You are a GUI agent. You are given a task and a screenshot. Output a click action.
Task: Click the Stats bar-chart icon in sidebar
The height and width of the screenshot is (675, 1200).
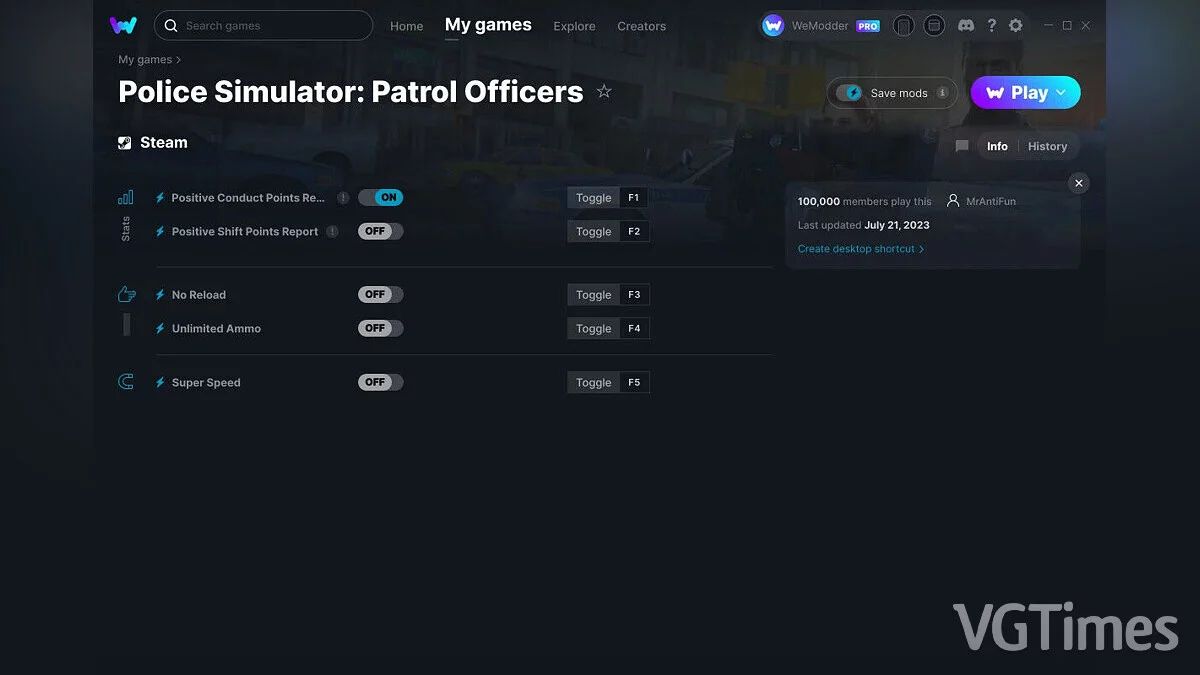click(125, 198)
